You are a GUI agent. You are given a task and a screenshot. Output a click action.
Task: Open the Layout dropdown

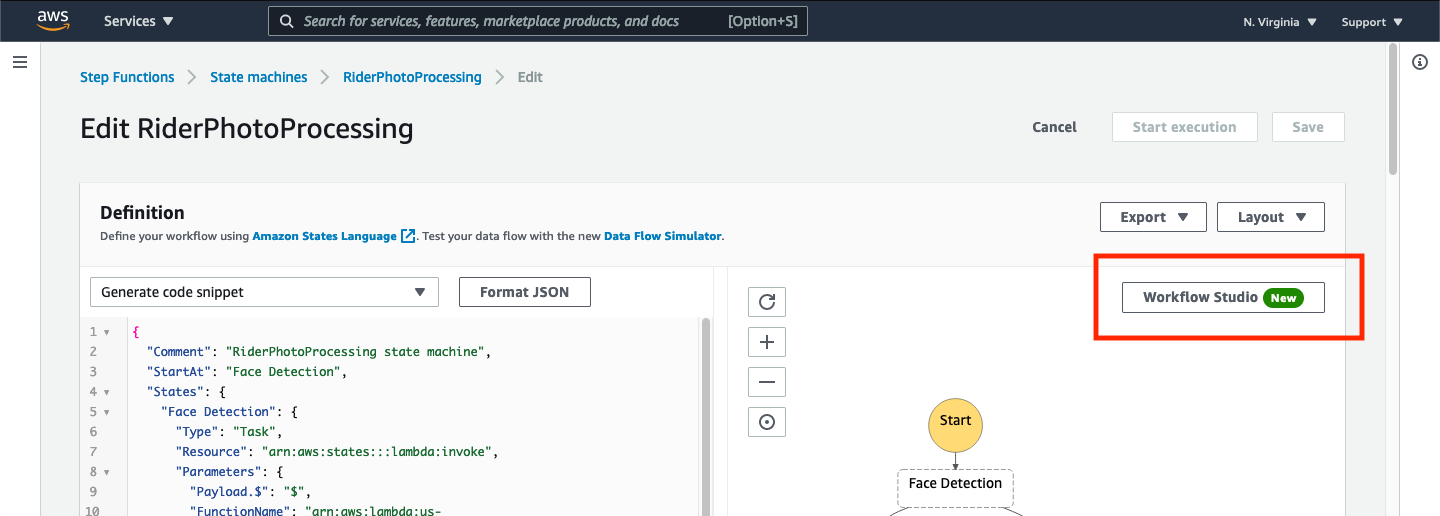coord(1271,217)
